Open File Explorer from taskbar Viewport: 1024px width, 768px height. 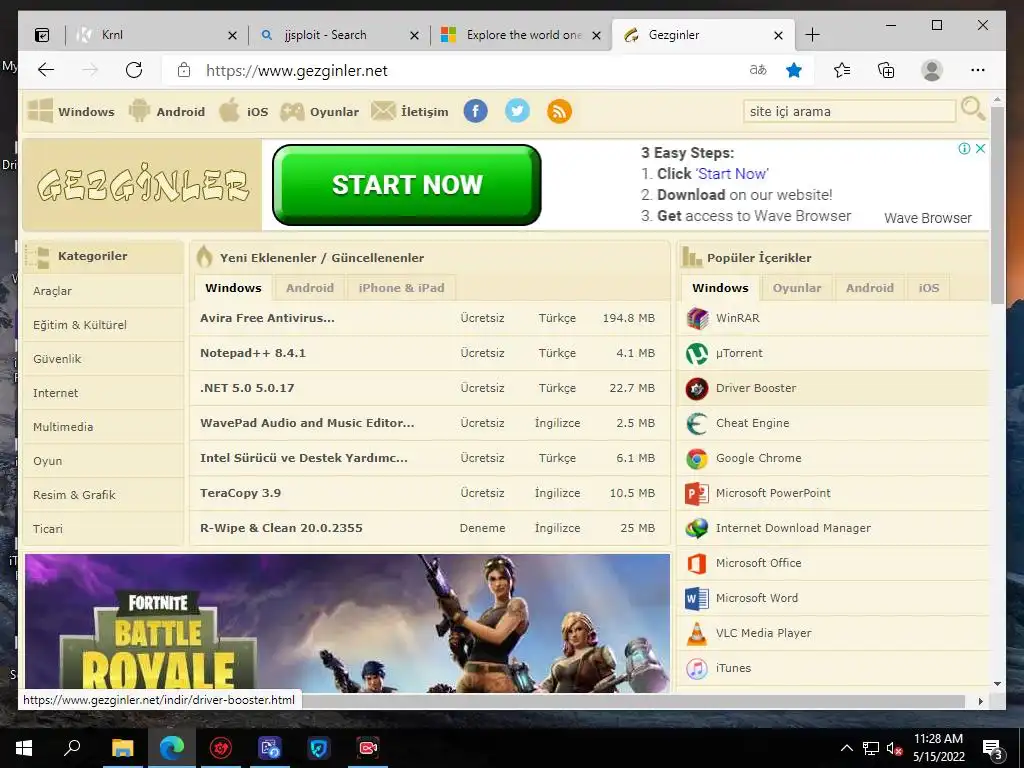(122, 748)
